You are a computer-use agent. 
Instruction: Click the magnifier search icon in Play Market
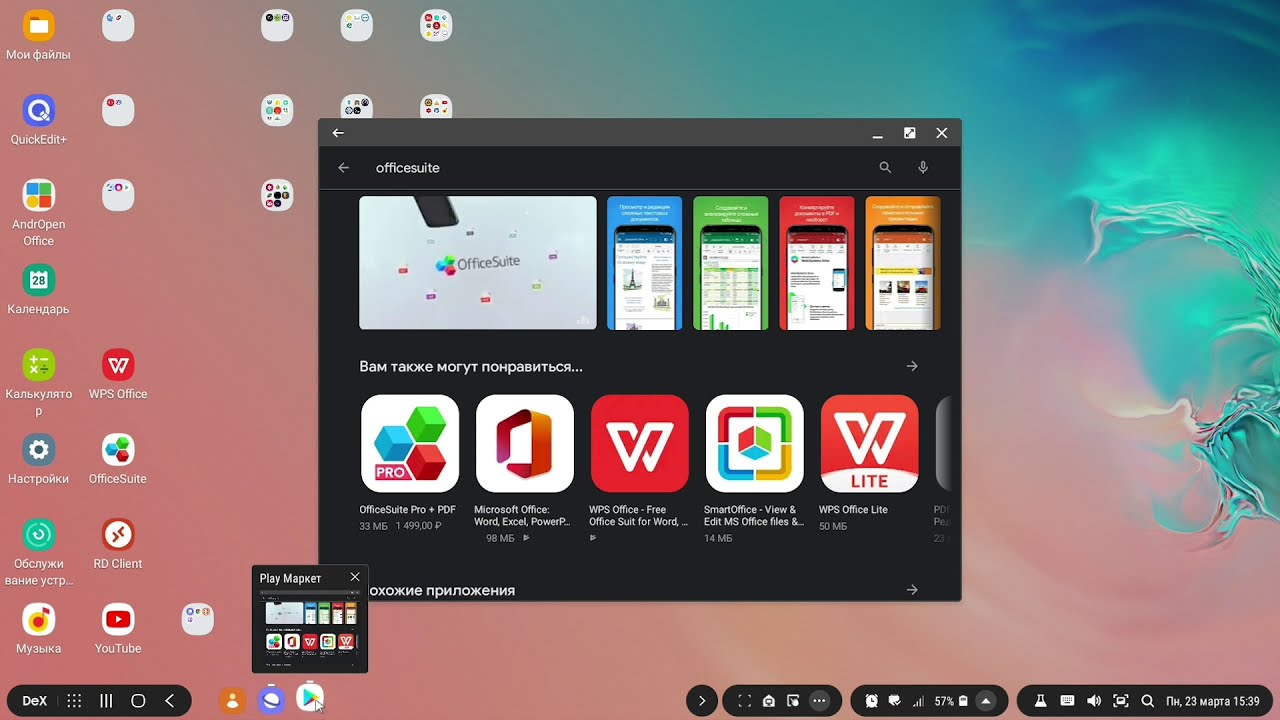coord(885,168)
